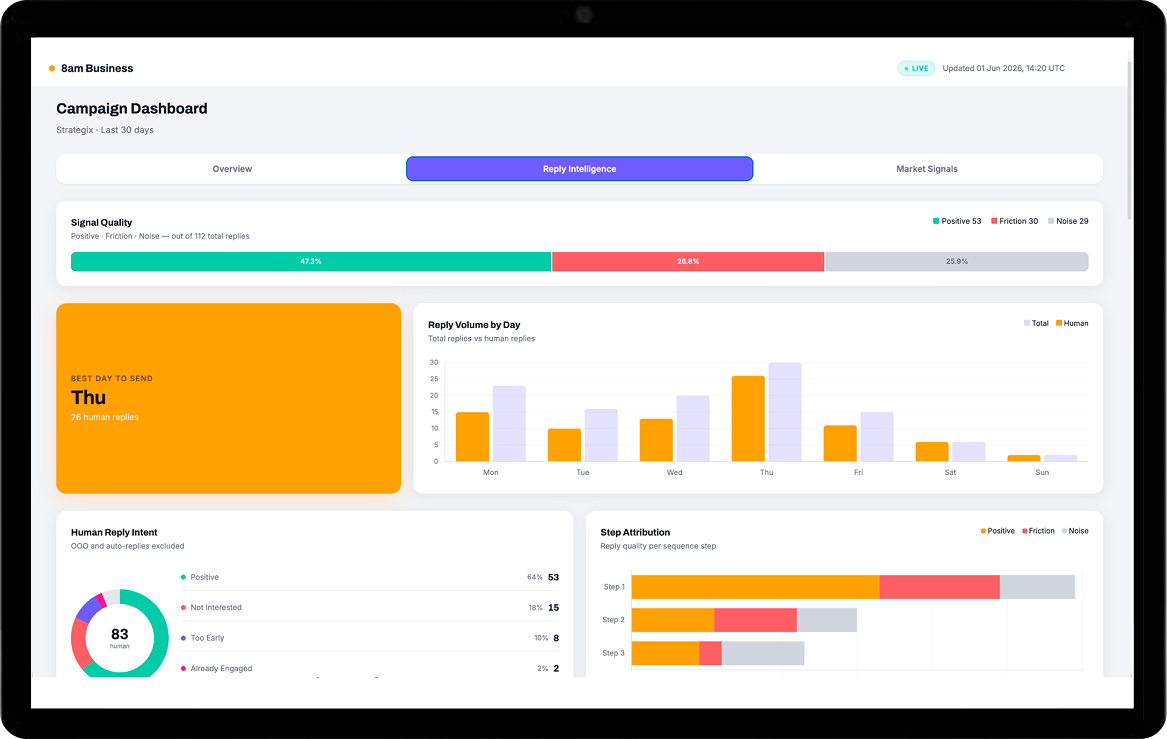Click the donut chart center showing 83 human
The image size is (1167, 739).
coord(120,637)
